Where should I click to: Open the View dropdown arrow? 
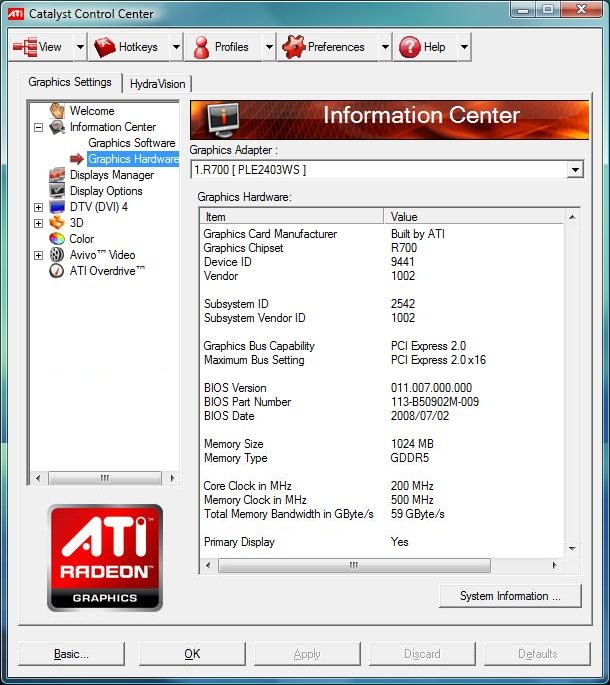pyautogui.click(x=80, y=47)
